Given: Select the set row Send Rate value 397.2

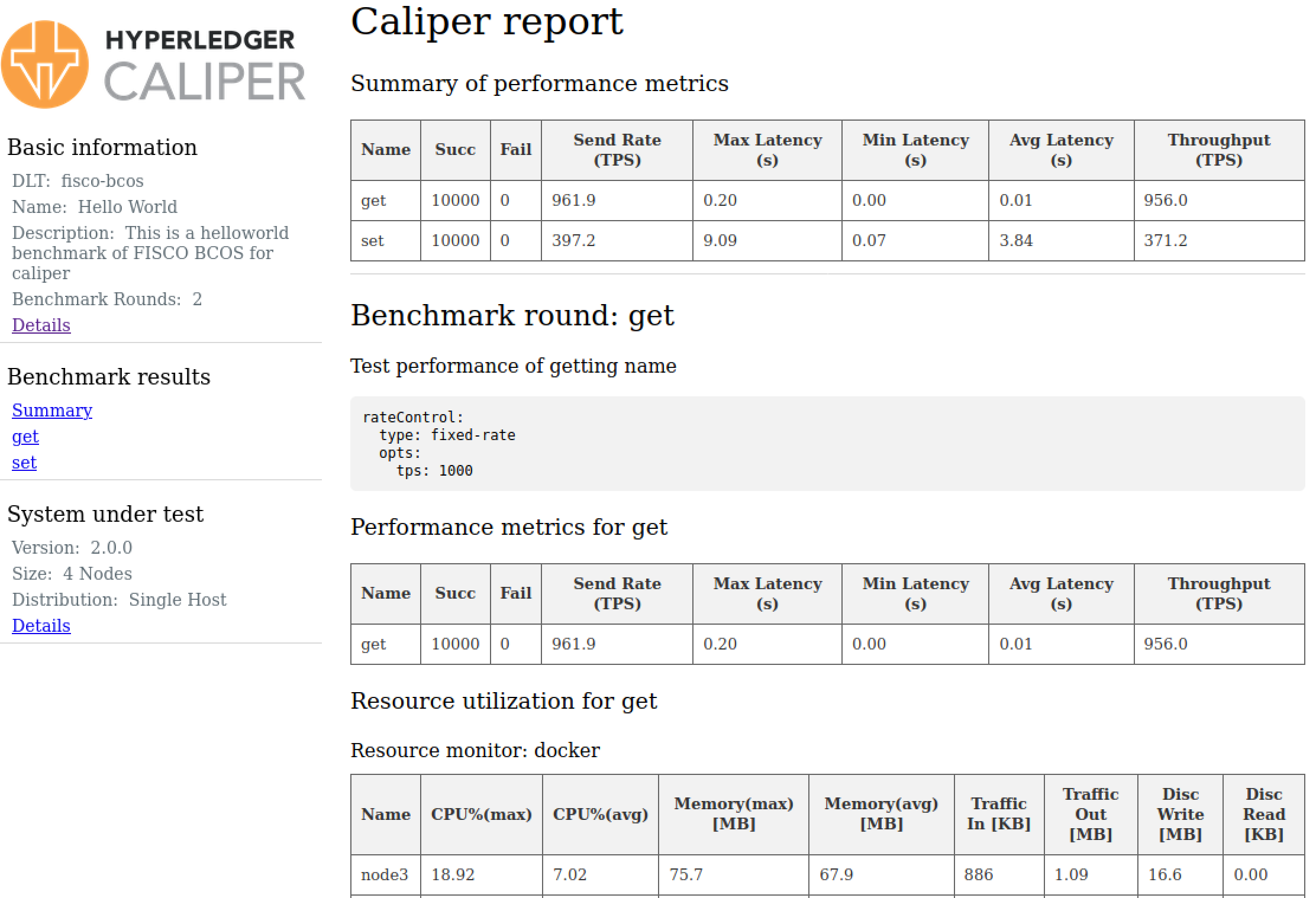Looking at the screenshot, I should click(573, 241).
